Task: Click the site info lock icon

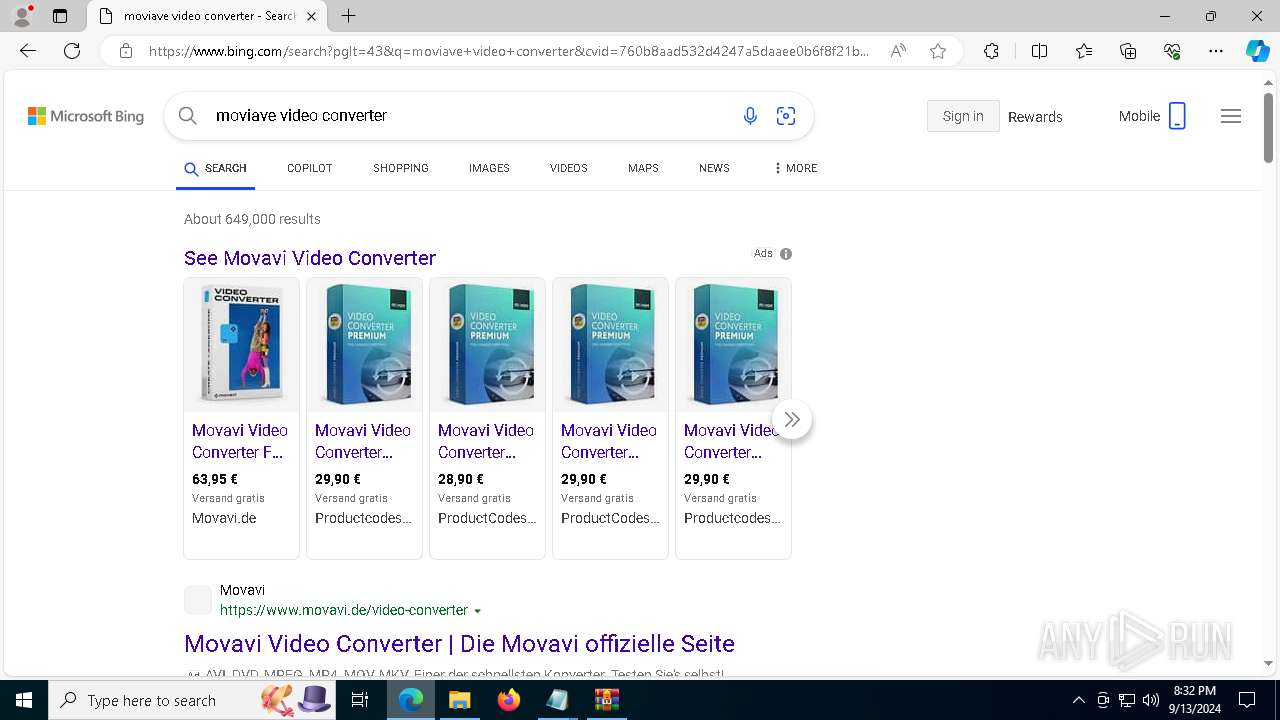Action: tap(126, 51)
